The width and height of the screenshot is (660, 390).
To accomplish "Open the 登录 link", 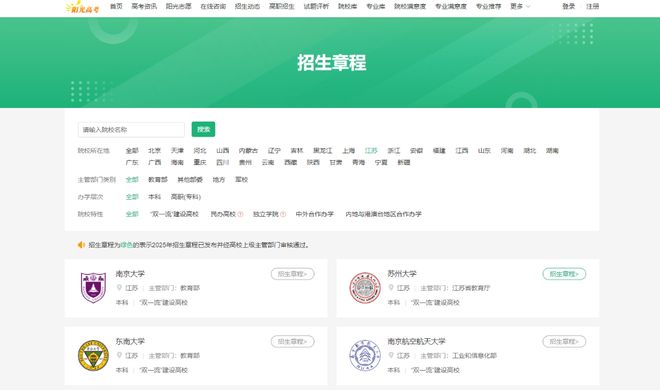I will [x=569, y=6].
